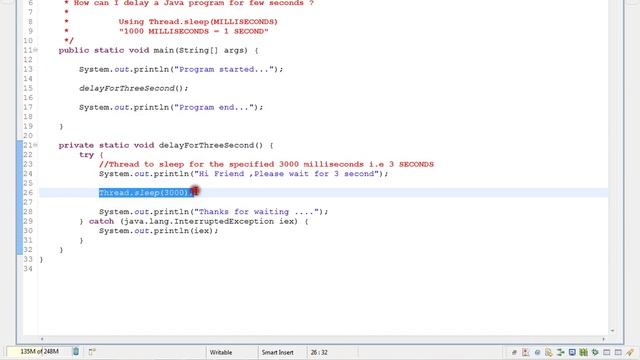
Task: Click line number 20 in the gutter
Action: (28, 136)
